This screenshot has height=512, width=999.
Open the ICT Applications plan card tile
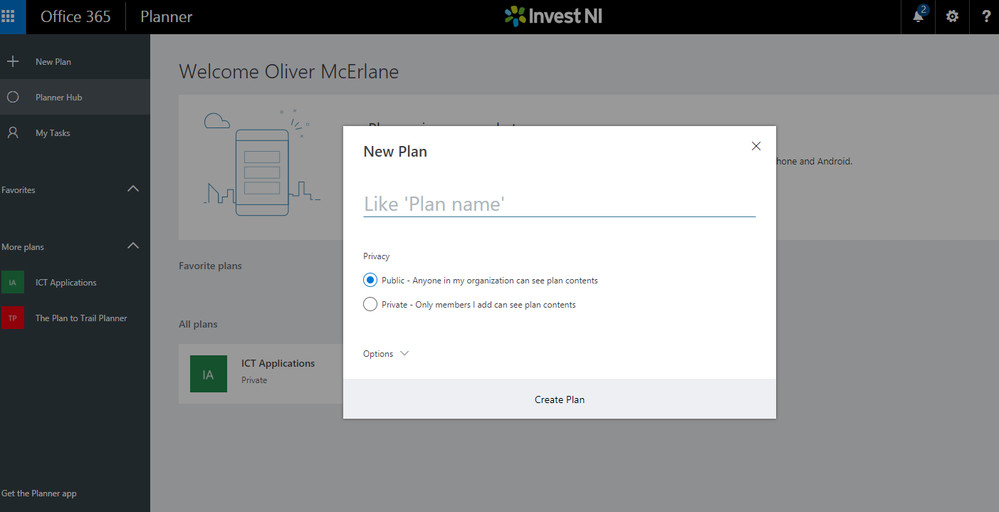(261, 374)
